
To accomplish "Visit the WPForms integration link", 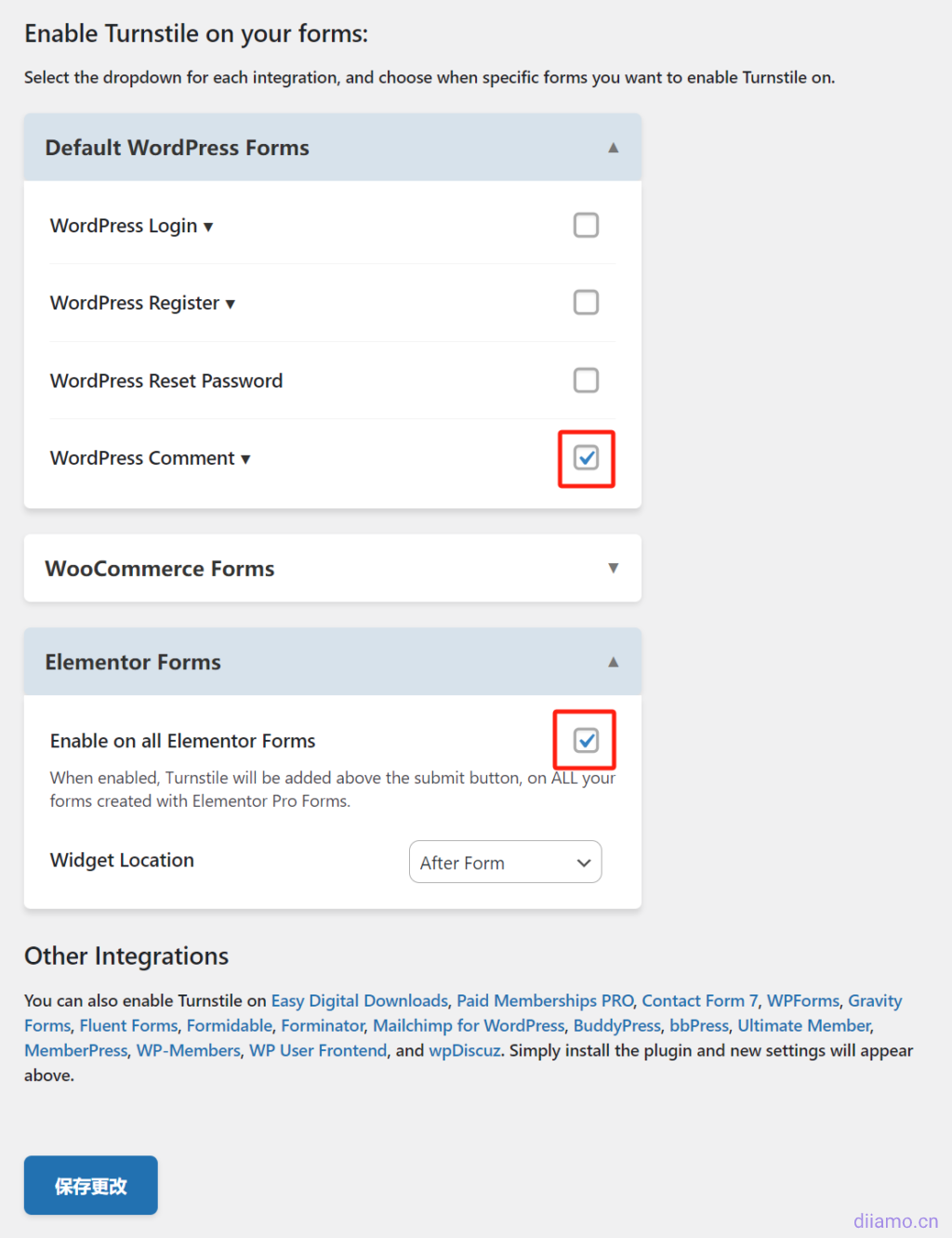I will [802, 1001].
